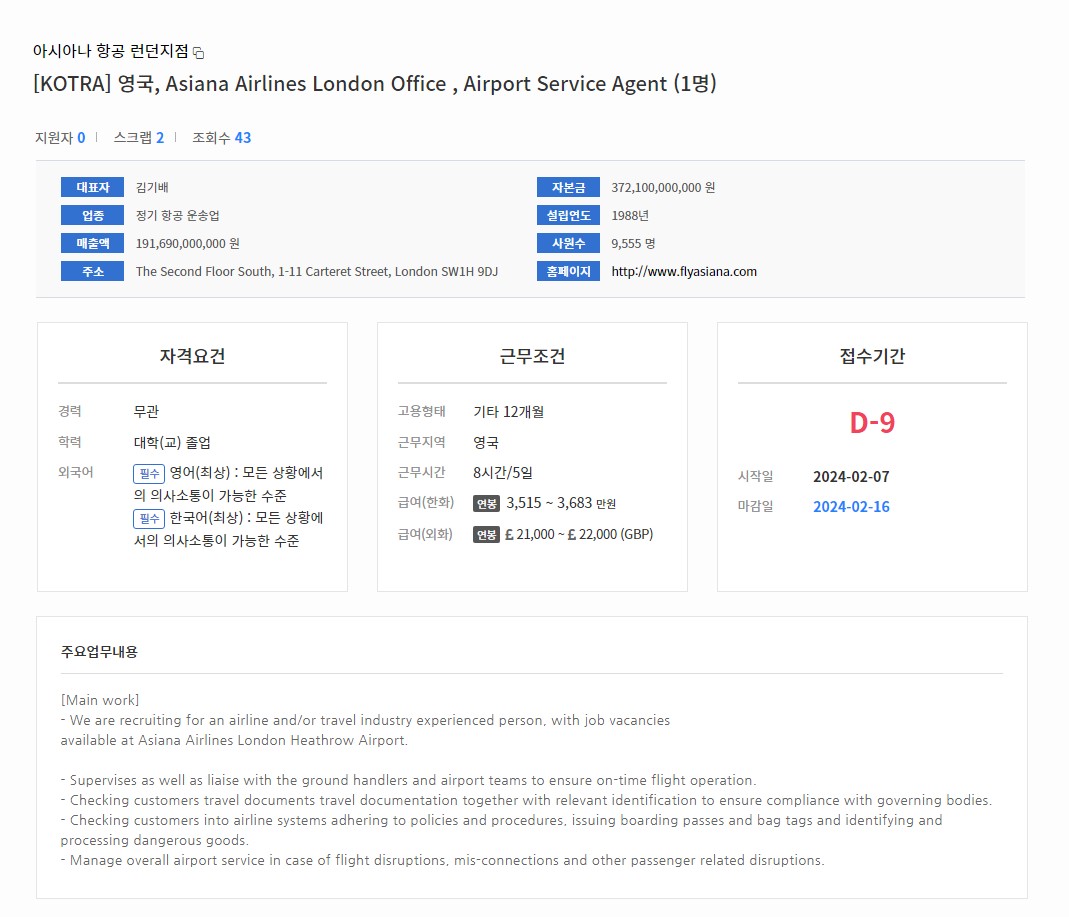Click the line starting 'Supervises as well as liaise'
The height and width of the screenshot is (917, 1069).
coord(408,780)
